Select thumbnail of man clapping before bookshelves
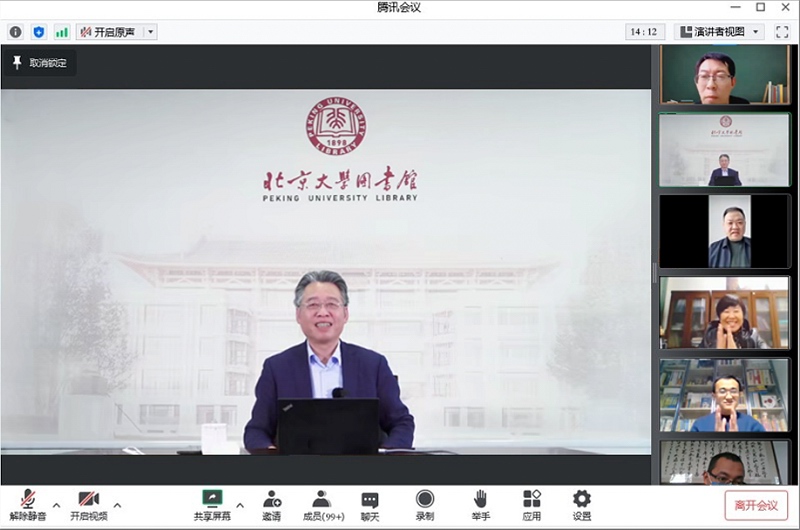Viewport: 800px width, 530px height. [x=724, y=395]
